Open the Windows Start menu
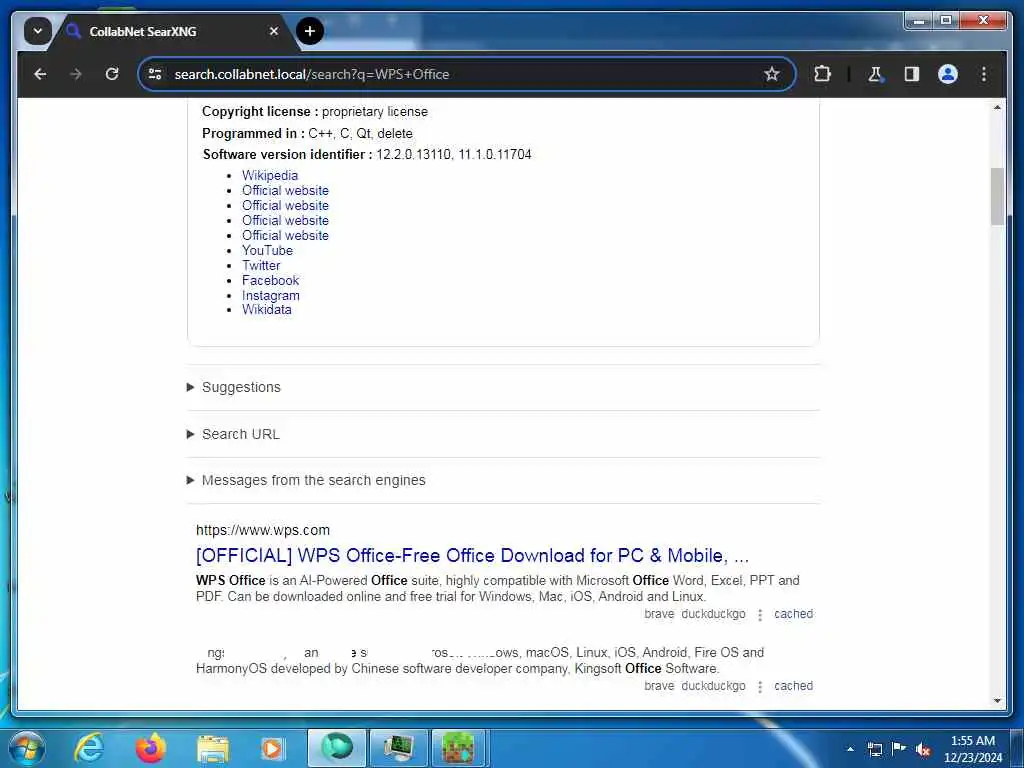This screenshot has height=768, width=1024. [x=26, y=748]
